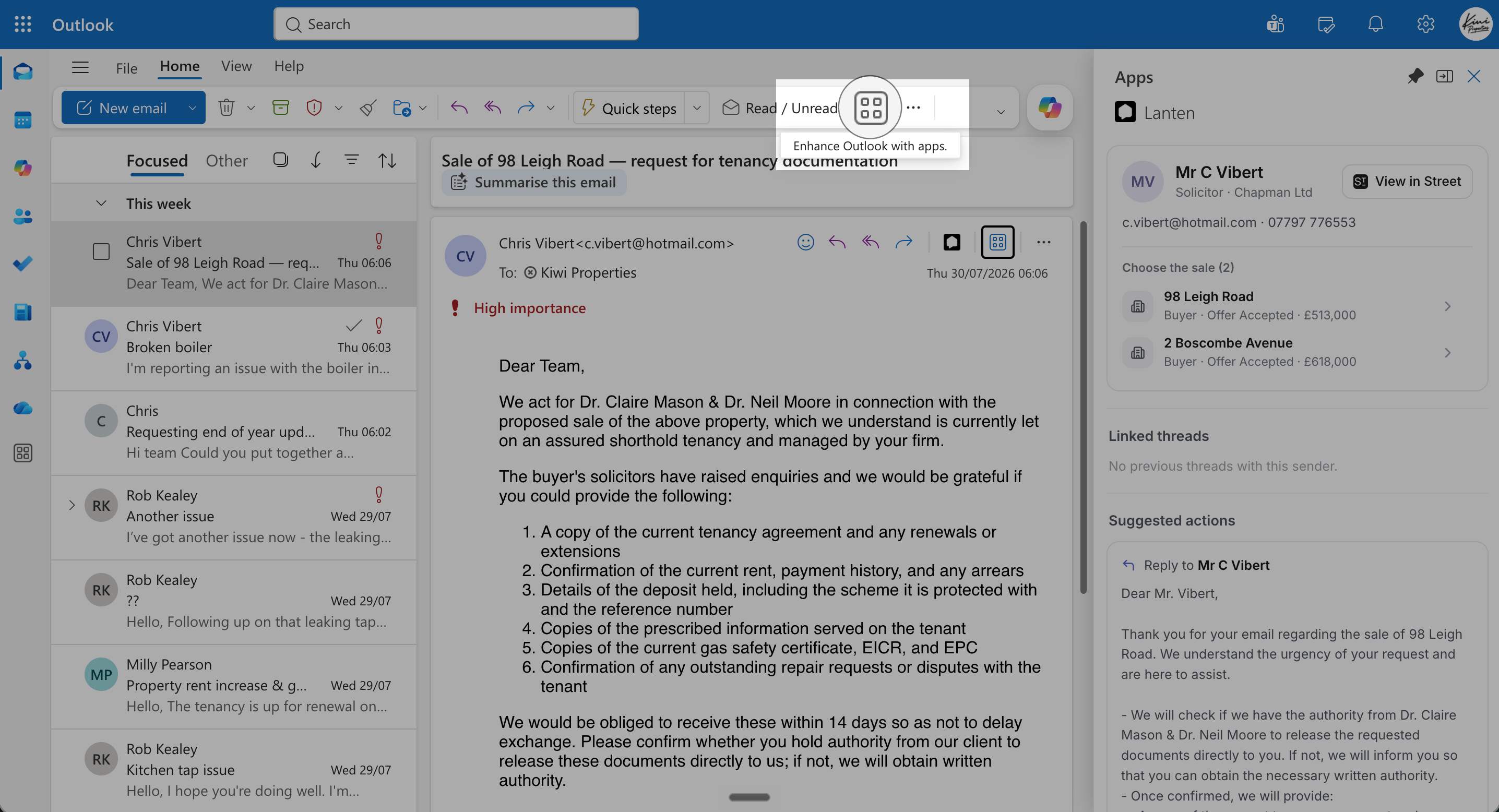Open Outlook settings gear

click(1426, 25)
